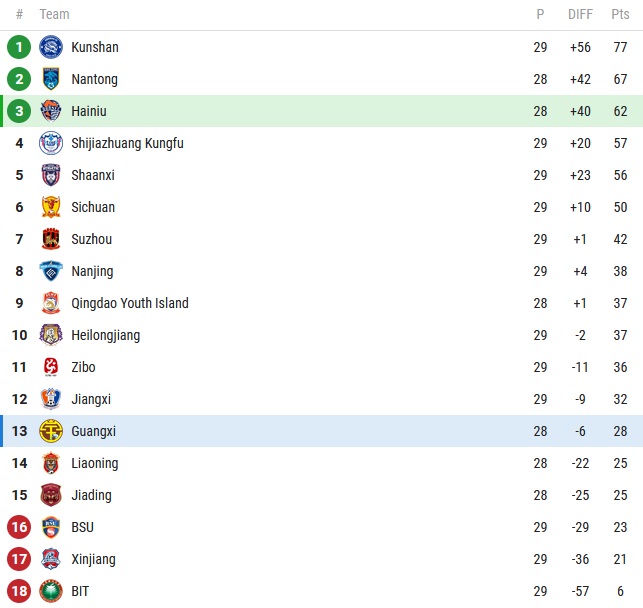Open the Suzhou team link
Screen dimensions: 643x608
(92, 239)
